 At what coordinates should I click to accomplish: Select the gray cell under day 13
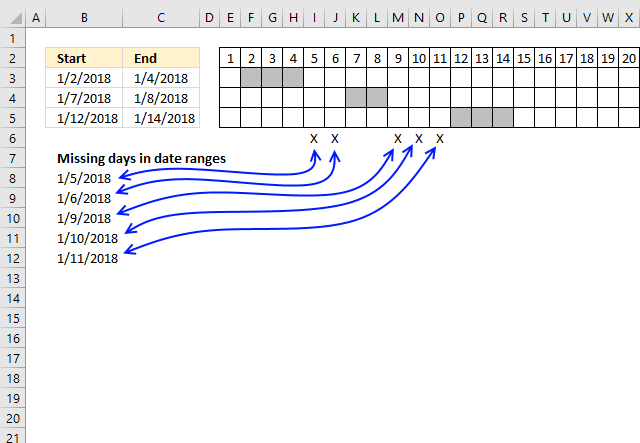482,118
